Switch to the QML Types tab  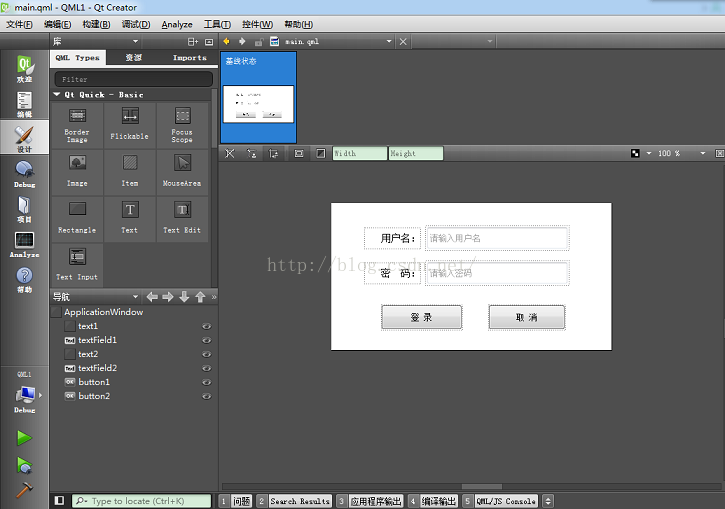coord(78,58)
